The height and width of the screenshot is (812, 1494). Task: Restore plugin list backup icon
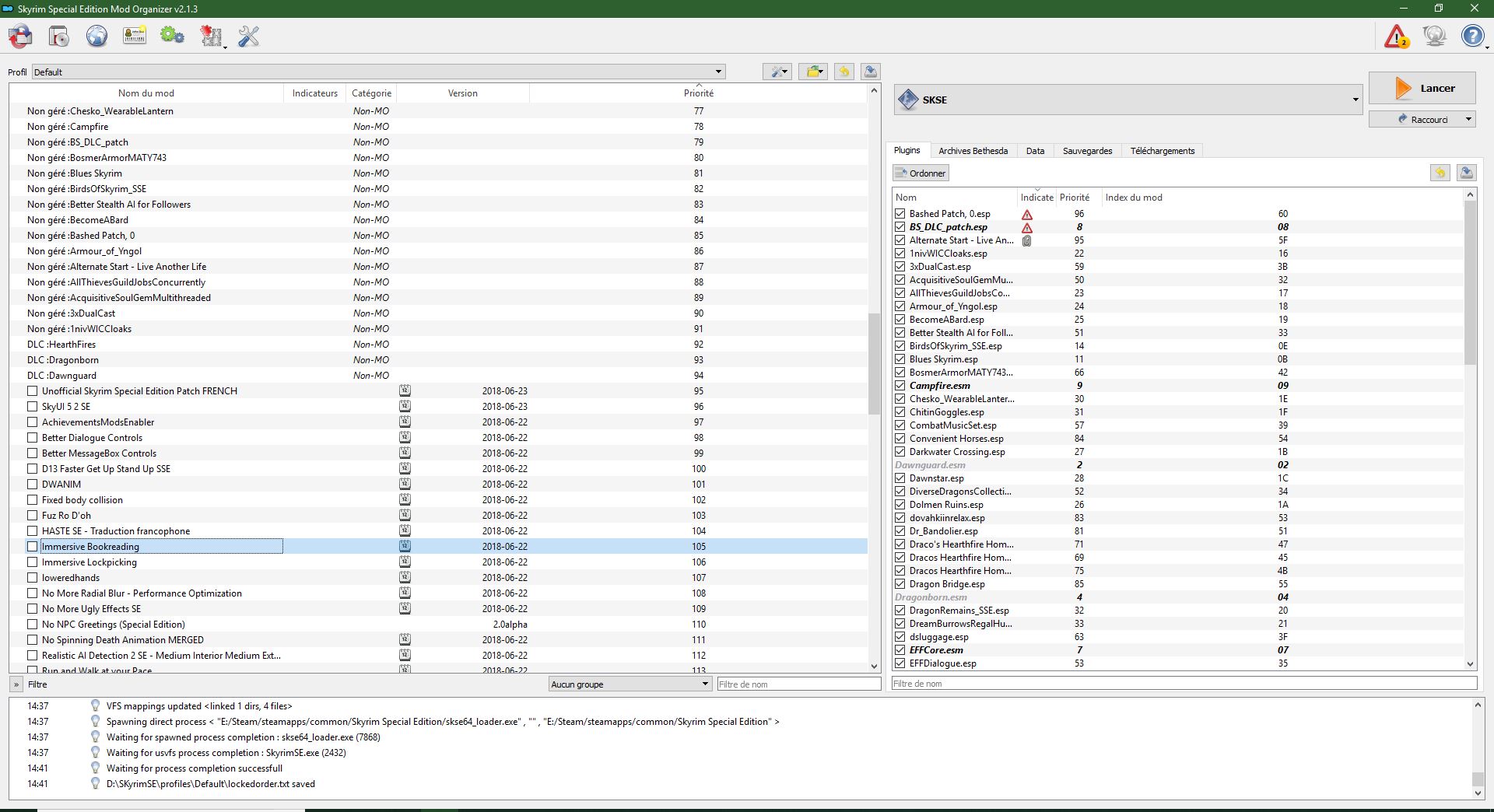(1440, 173)
